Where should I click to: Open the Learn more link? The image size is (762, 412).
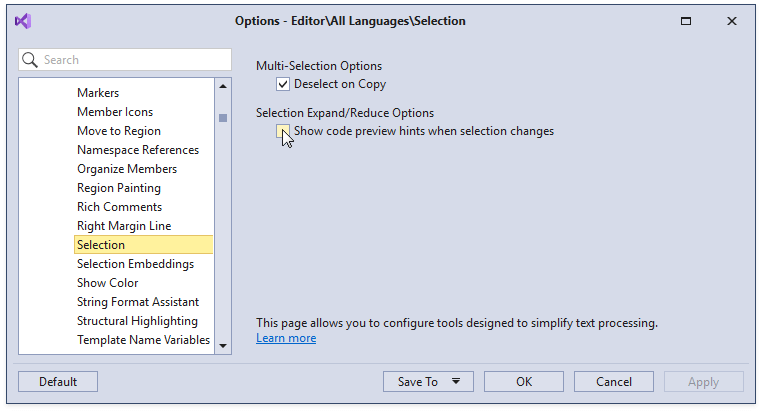point(286,338)
